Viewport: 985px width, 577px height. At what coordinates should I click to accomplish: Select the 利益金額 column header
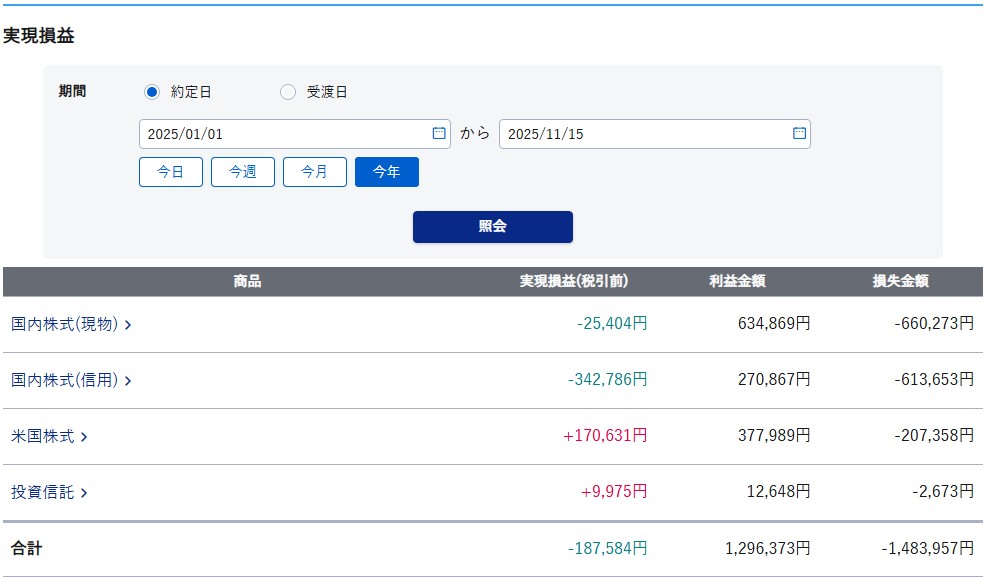click(737, 282)
